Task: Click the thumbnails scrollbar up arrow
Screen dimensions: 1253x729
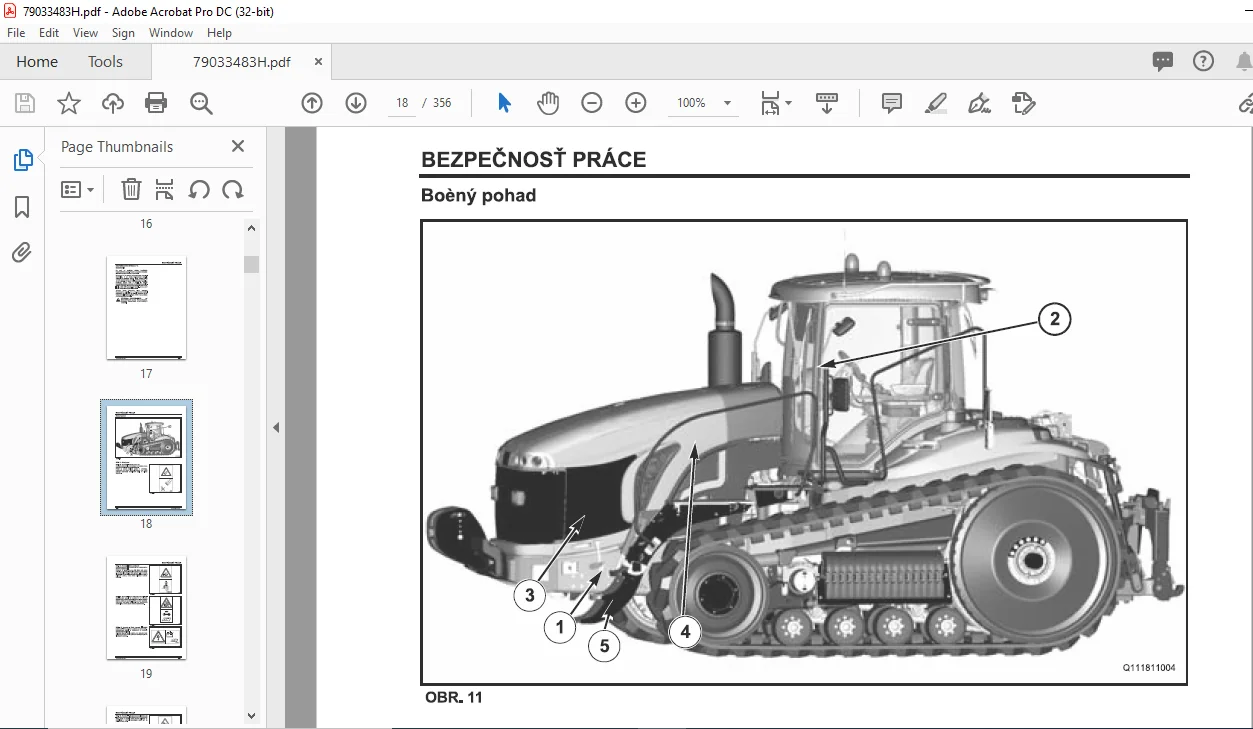Action: [x=252, y=229]
